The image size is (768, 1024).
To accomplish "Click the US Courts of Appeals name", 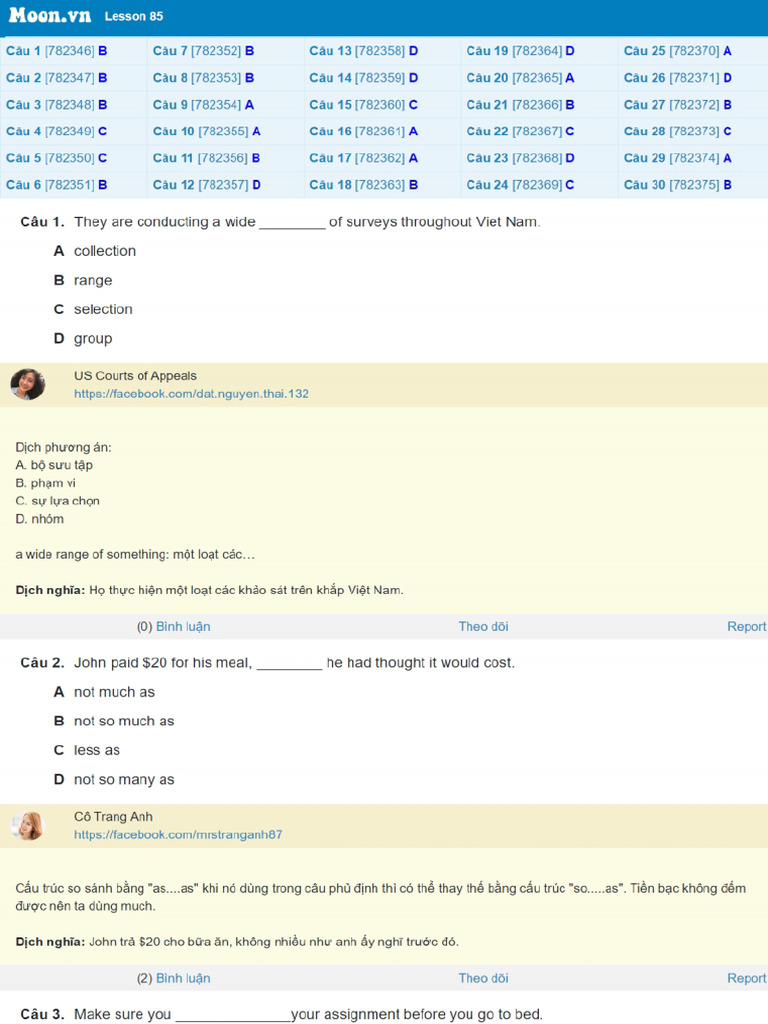I will 135,376.
